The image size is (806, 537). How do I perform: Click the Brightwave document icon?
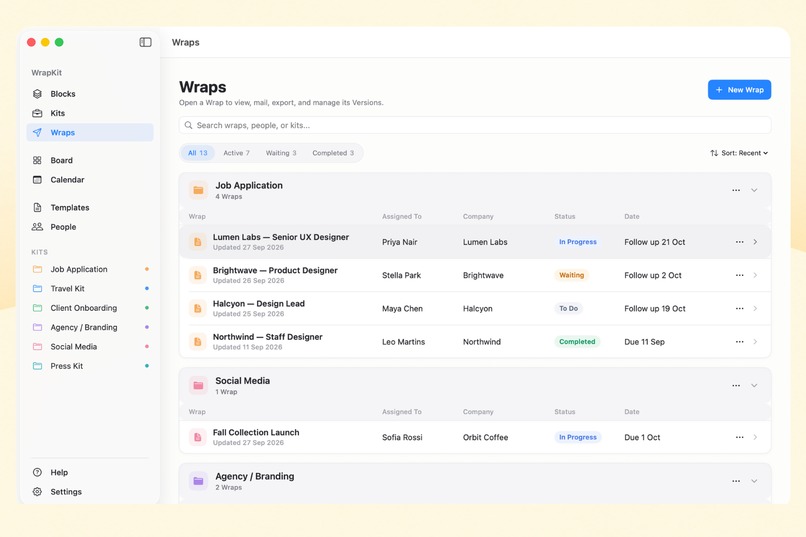click(x=197, y=275)
